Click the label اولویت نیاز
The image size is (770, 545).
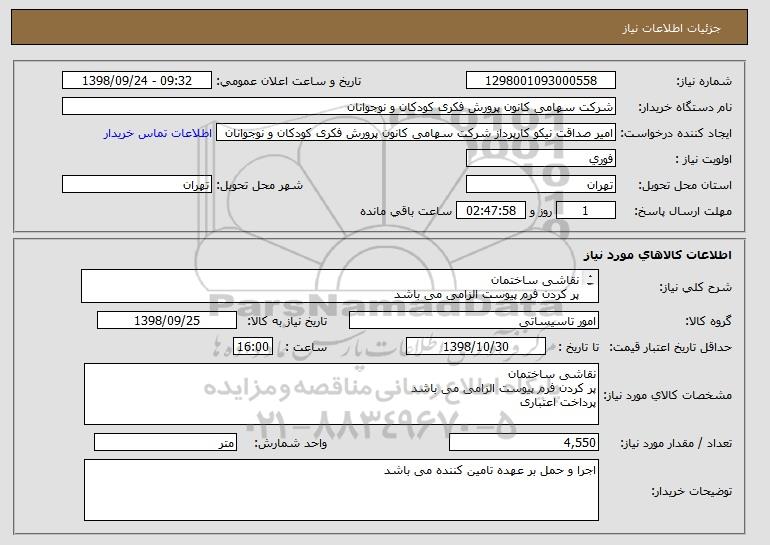click(x=703, y=160)
